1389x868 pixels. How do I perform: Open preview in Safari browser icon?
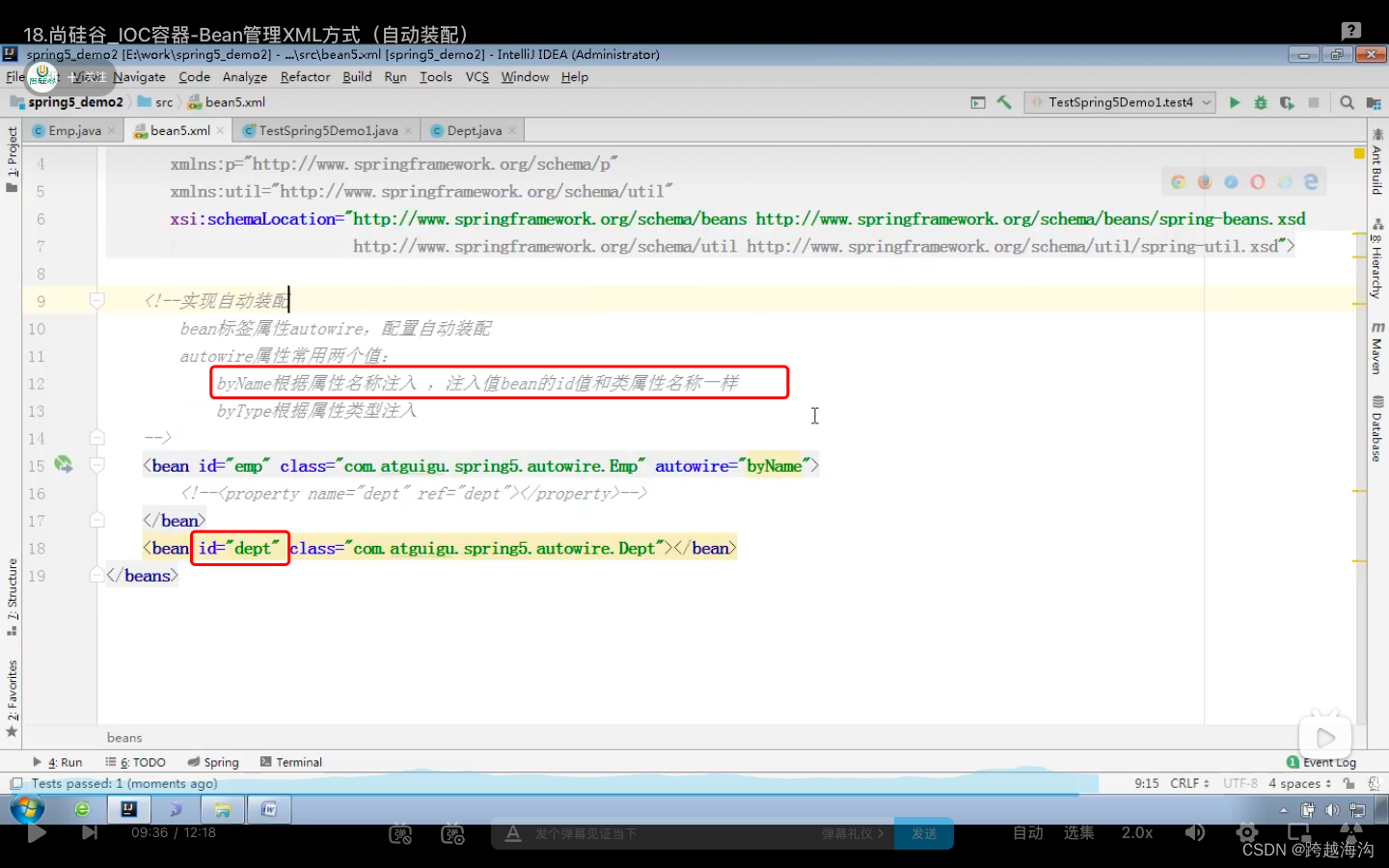point(1231,181)
